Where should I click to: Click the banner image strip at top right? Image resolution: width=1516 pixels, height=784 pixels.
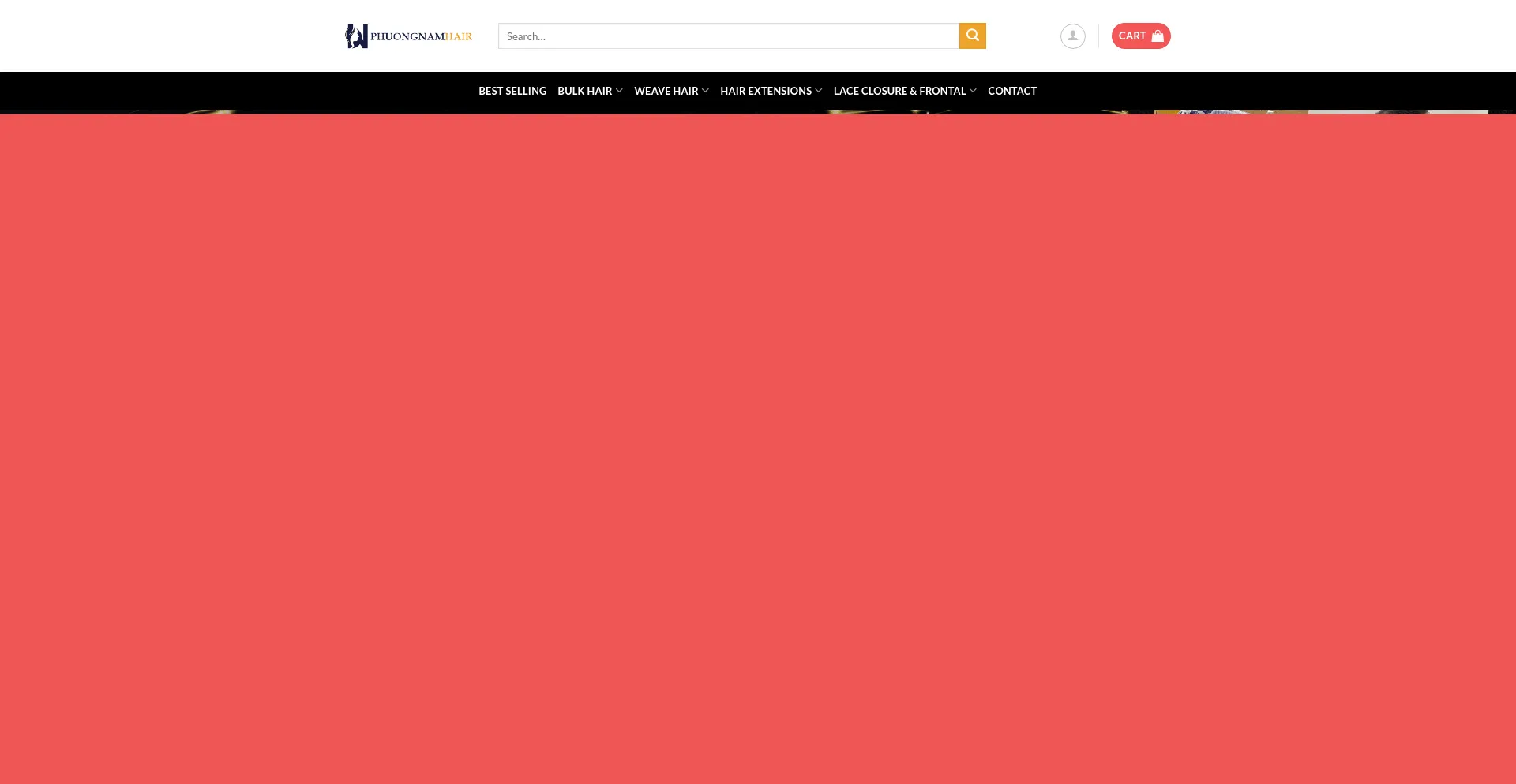(1319, 111)
